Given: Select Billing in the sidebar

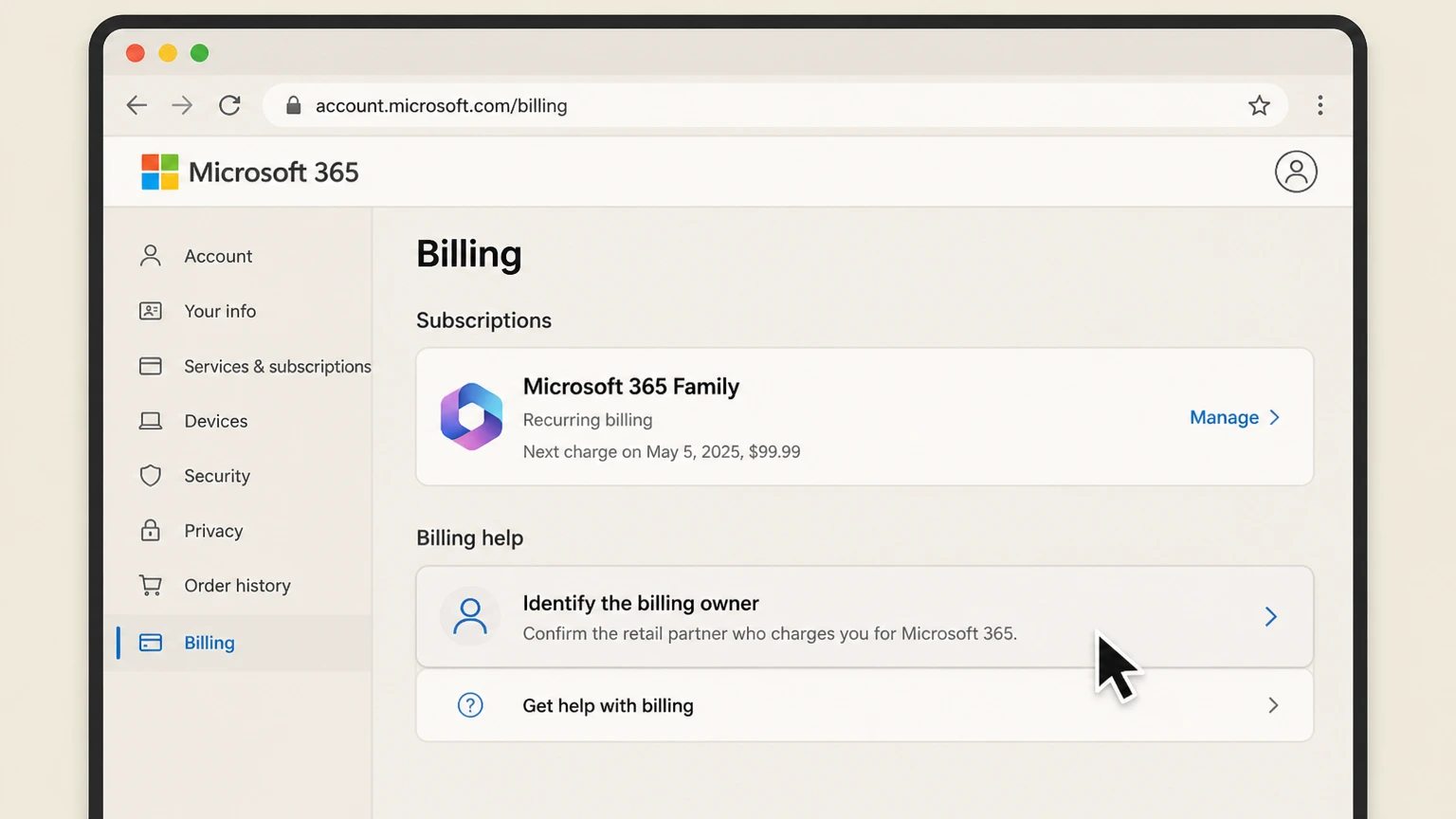Looking at the screenshot, I should tap(209, 643).
